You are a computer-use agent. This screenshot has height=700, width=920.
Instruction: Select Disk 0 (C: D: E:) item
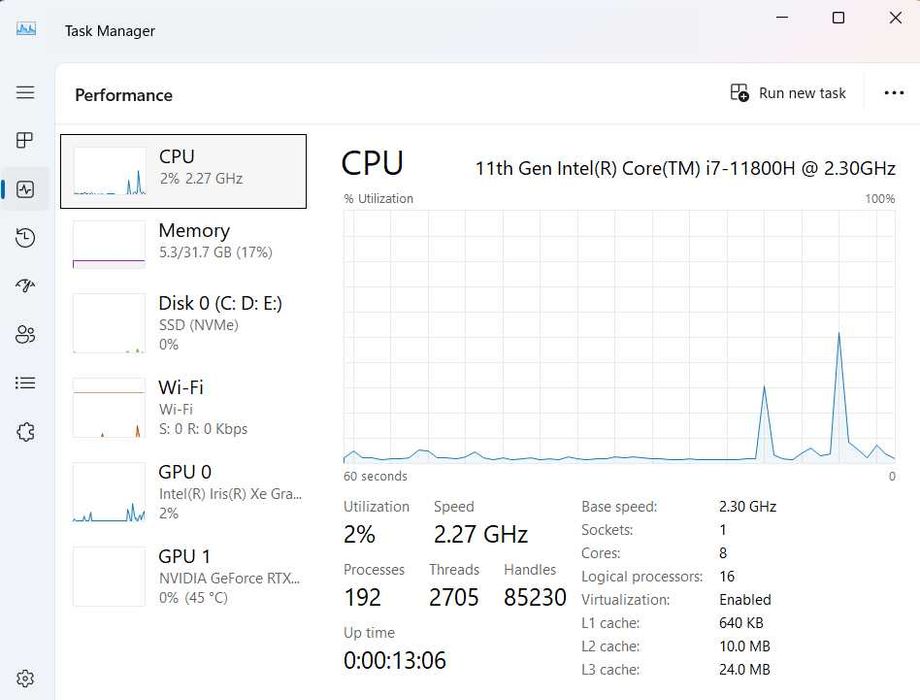pos(183,322)
